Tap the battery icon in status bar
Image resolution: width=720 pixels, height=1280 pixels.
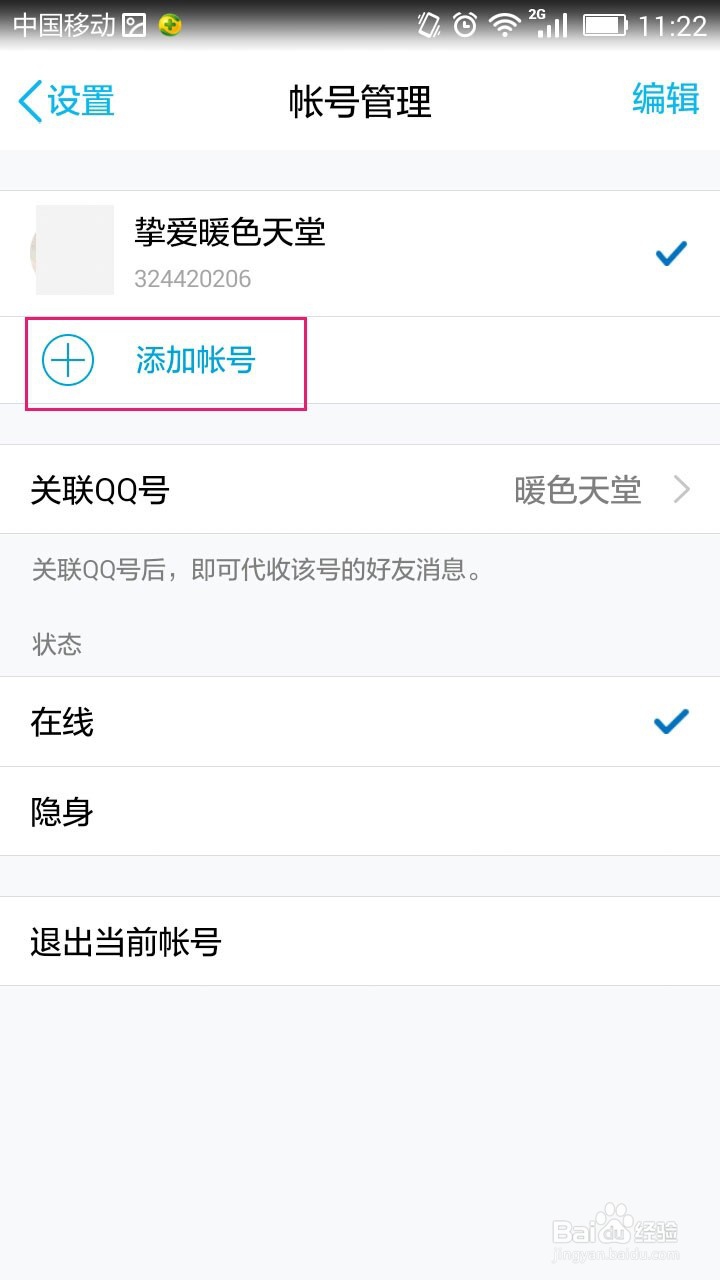tap(605, 25)
